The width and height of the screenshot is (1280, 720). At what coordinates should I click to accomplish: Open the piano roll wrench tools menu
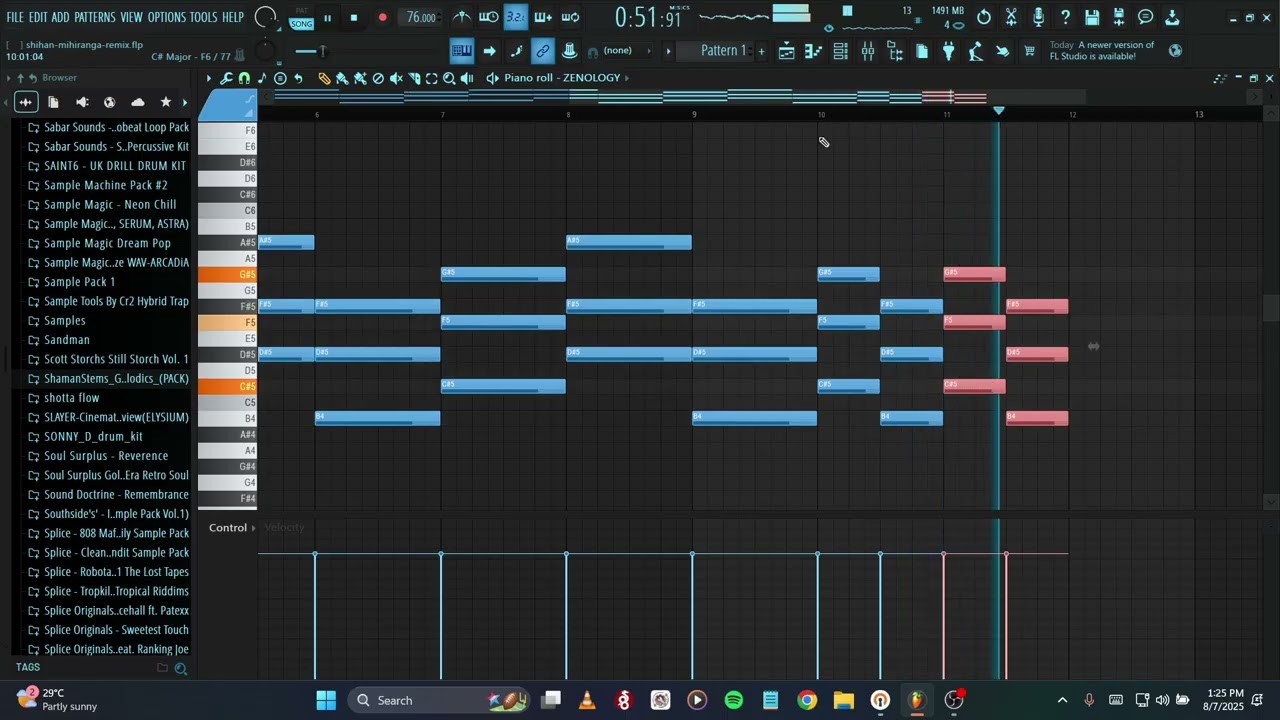coord(226,78)
